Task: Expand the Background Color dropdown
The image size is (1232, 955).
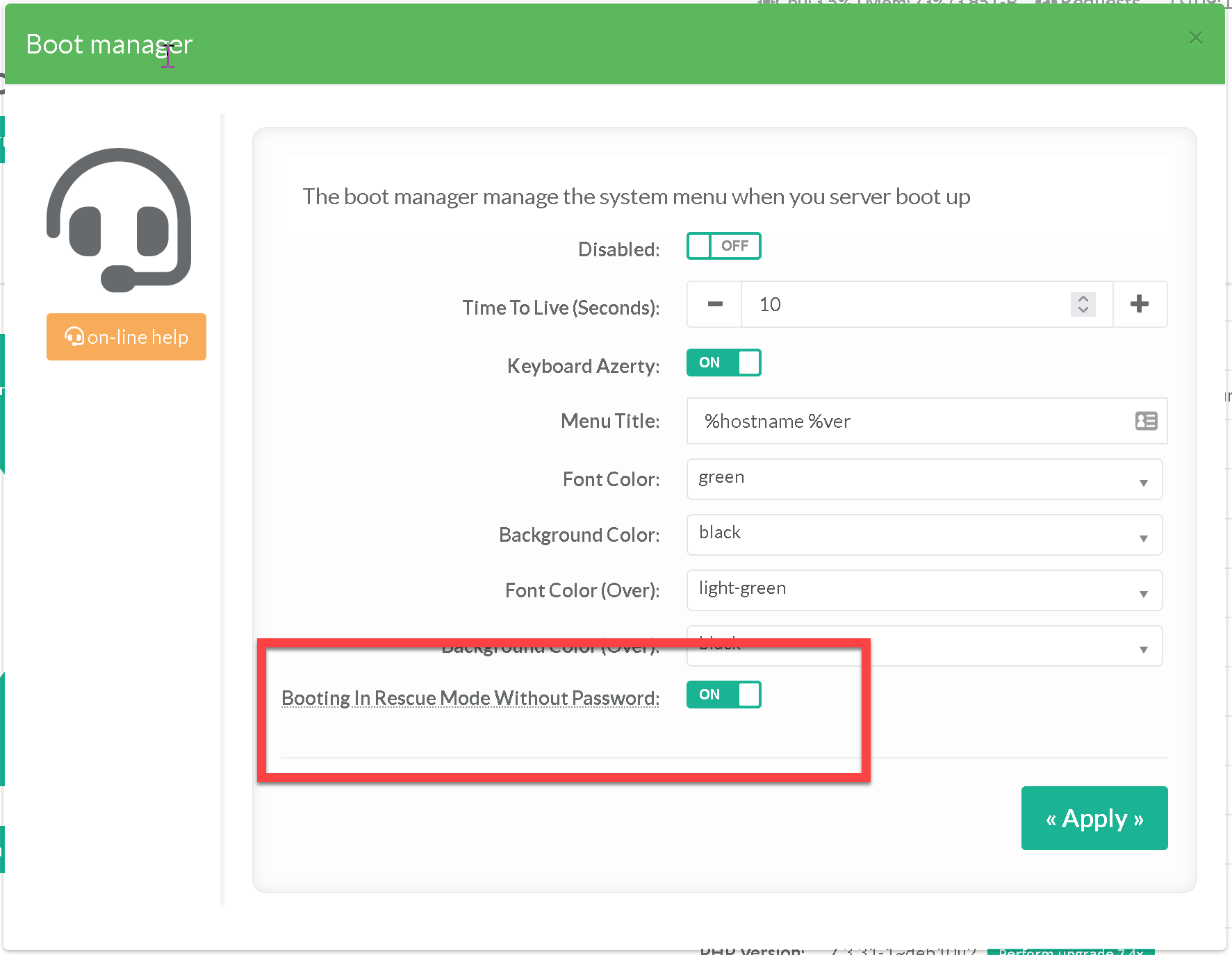Action: [924, 535]
